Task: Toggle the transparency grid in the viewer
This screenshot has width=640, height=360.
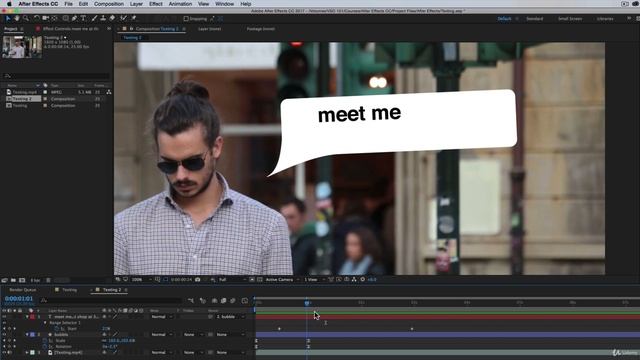Action: (260, 280)
